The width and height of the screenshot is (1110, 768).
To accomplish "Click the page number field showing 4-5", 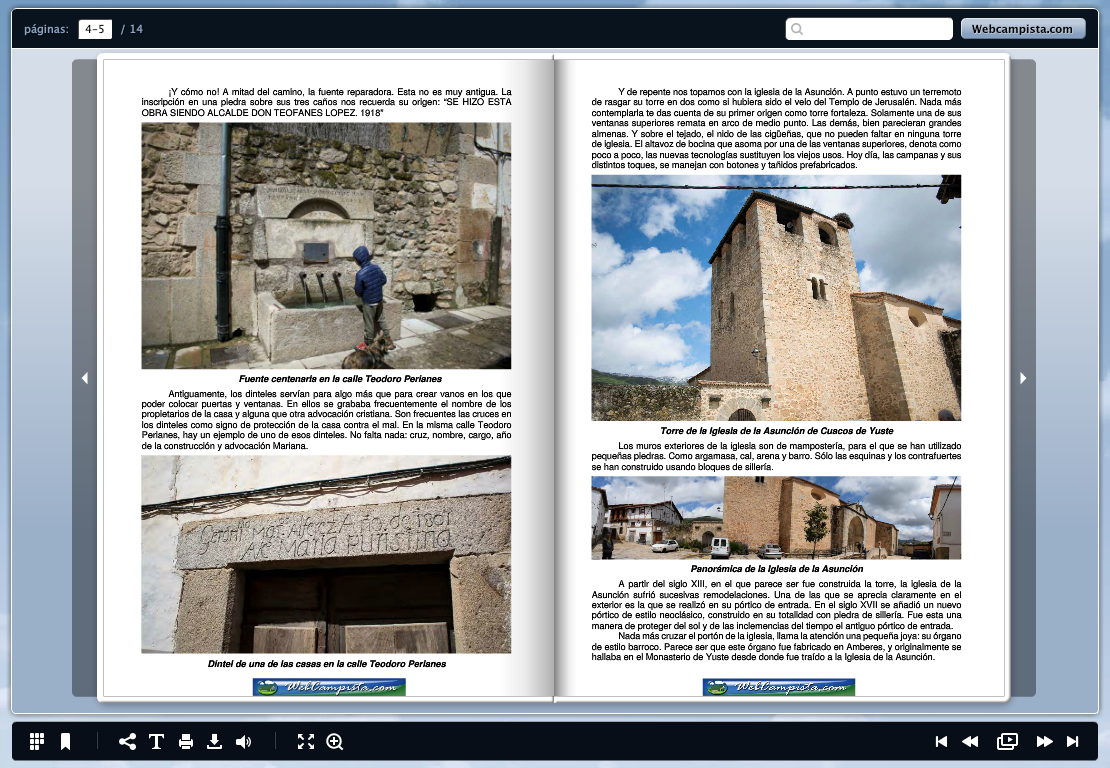I will click(x=95, y=29).
